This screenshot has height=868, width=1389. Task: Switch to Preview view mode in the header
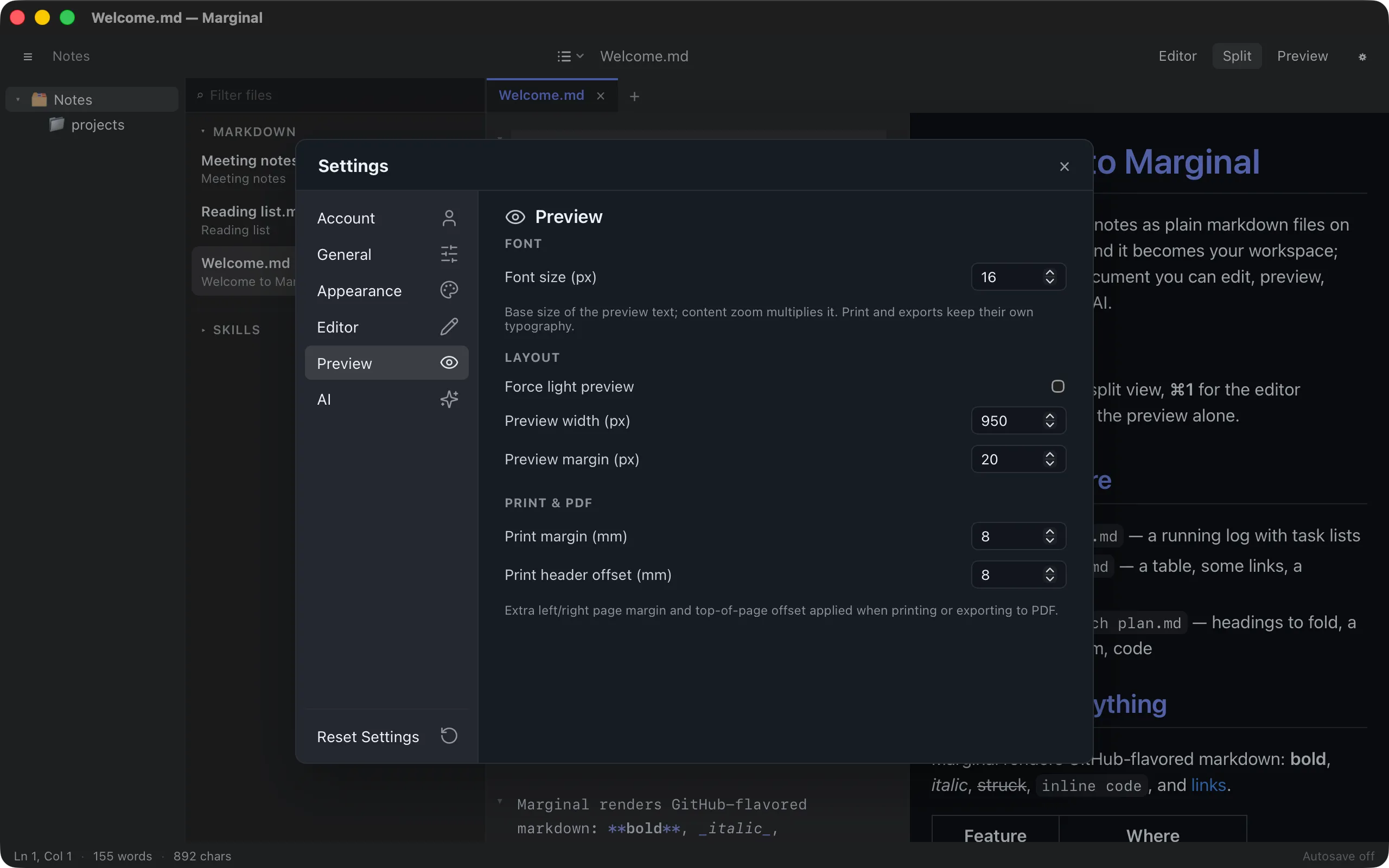pos(1302,56)
